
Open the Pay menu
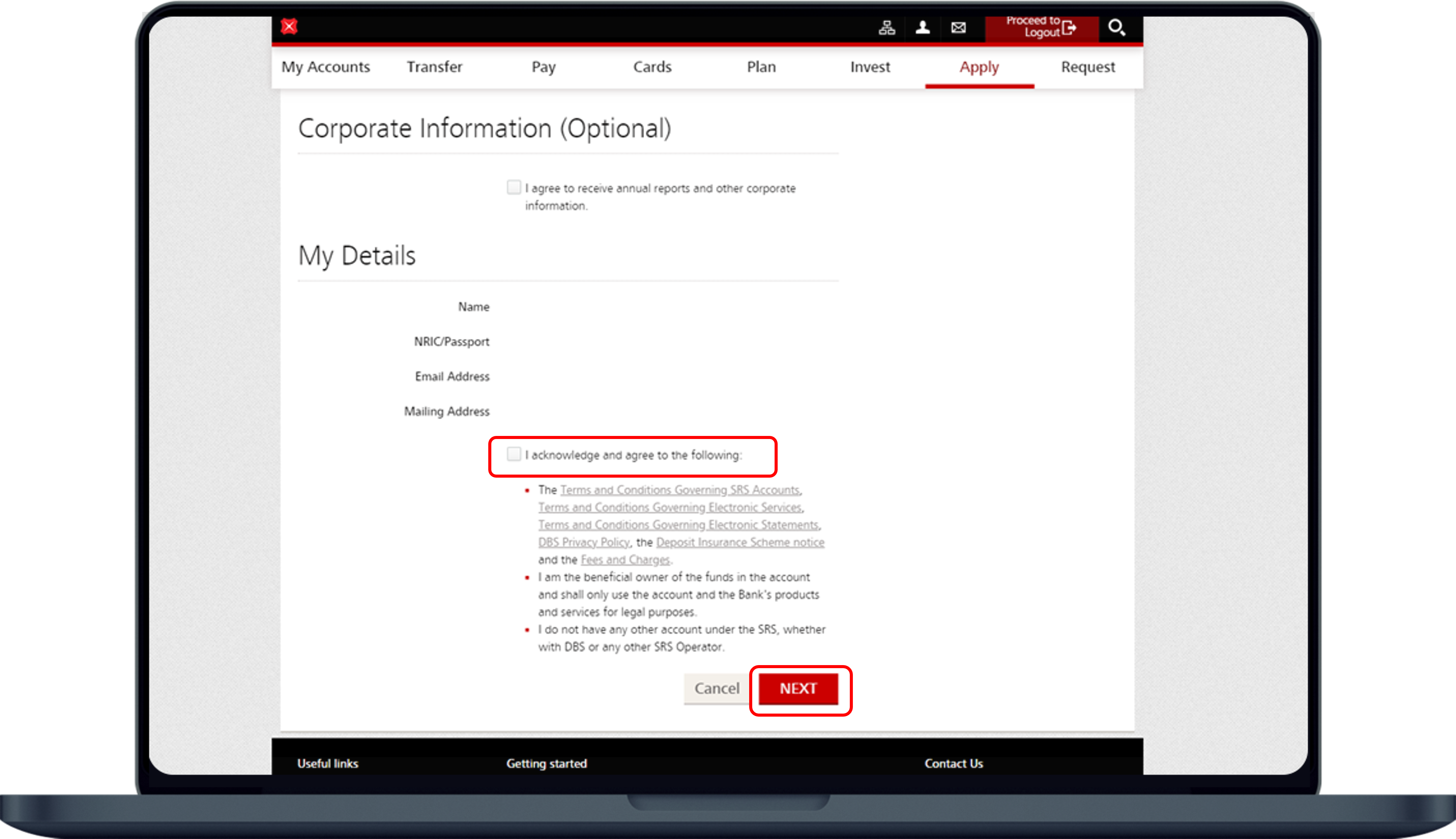coord(543,67)
